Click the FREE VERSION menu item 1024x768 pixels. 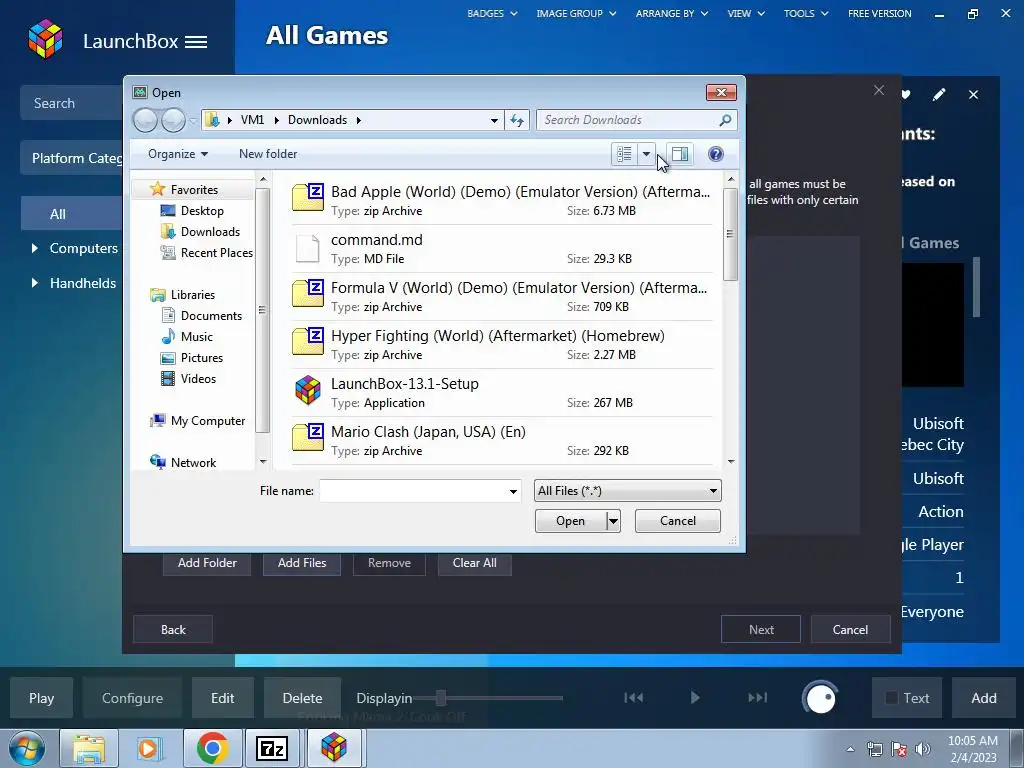(880, 13)
